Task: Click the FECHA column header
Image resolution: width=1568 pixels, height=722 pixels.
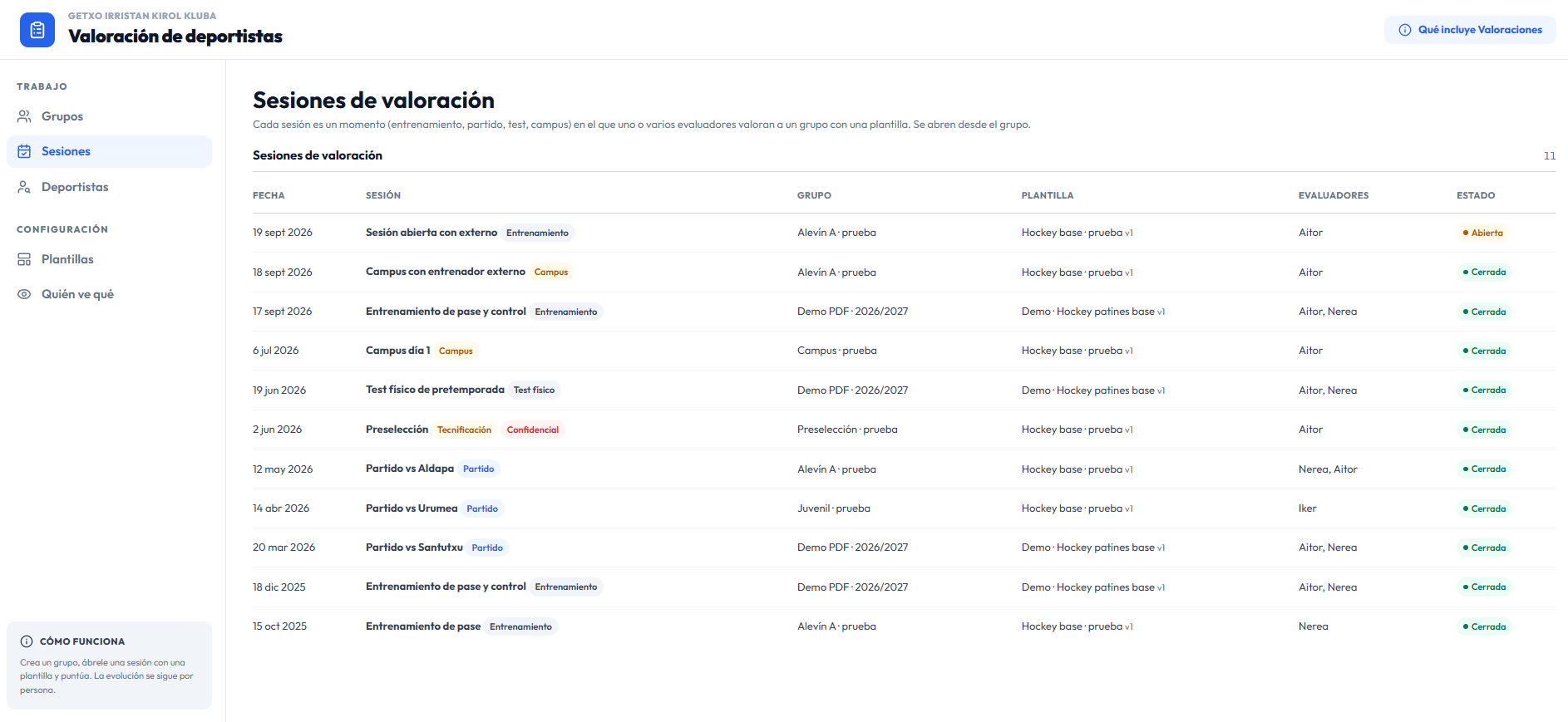Action: 269,195
